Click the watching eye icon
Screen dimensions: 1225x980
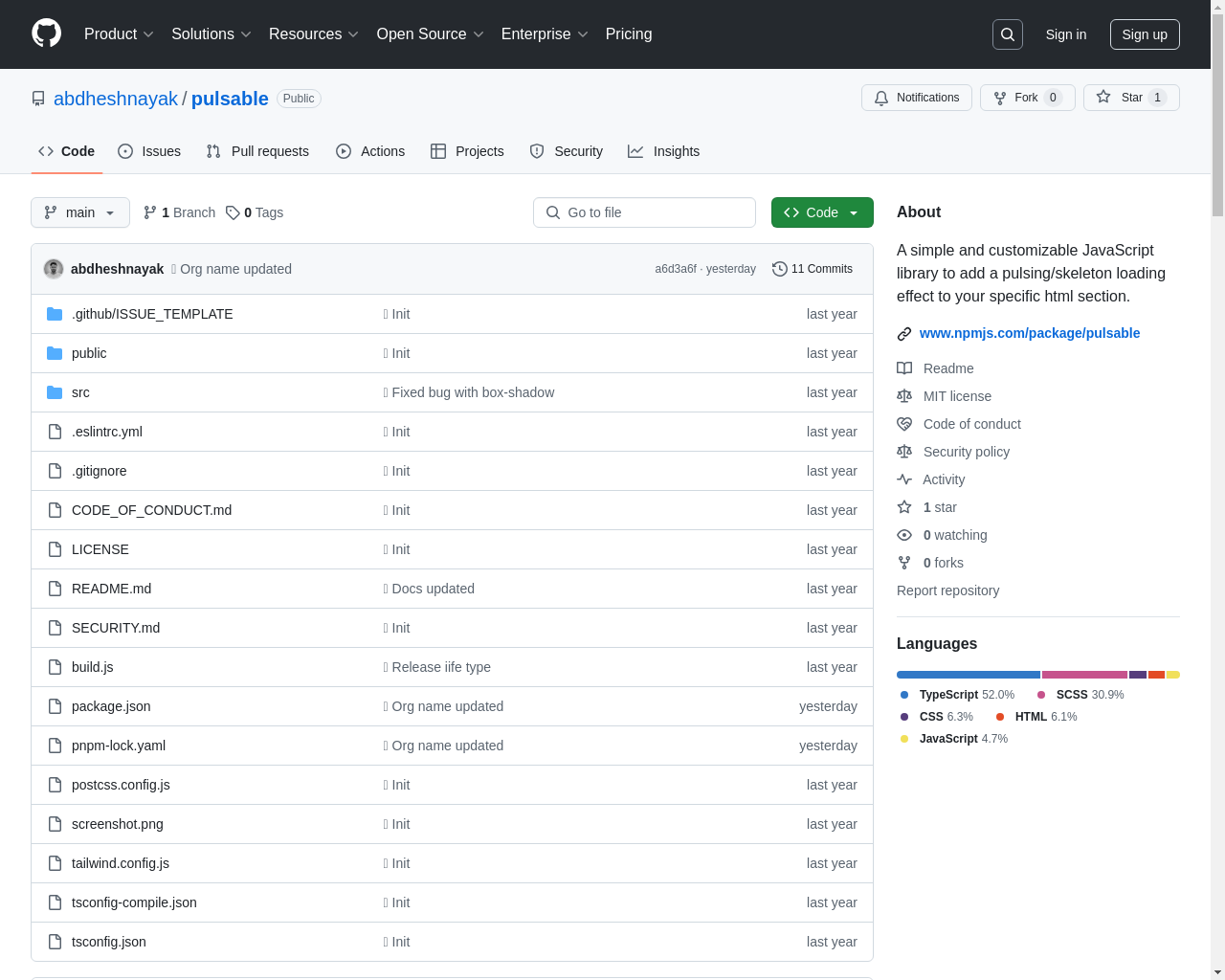click(904, 535)
